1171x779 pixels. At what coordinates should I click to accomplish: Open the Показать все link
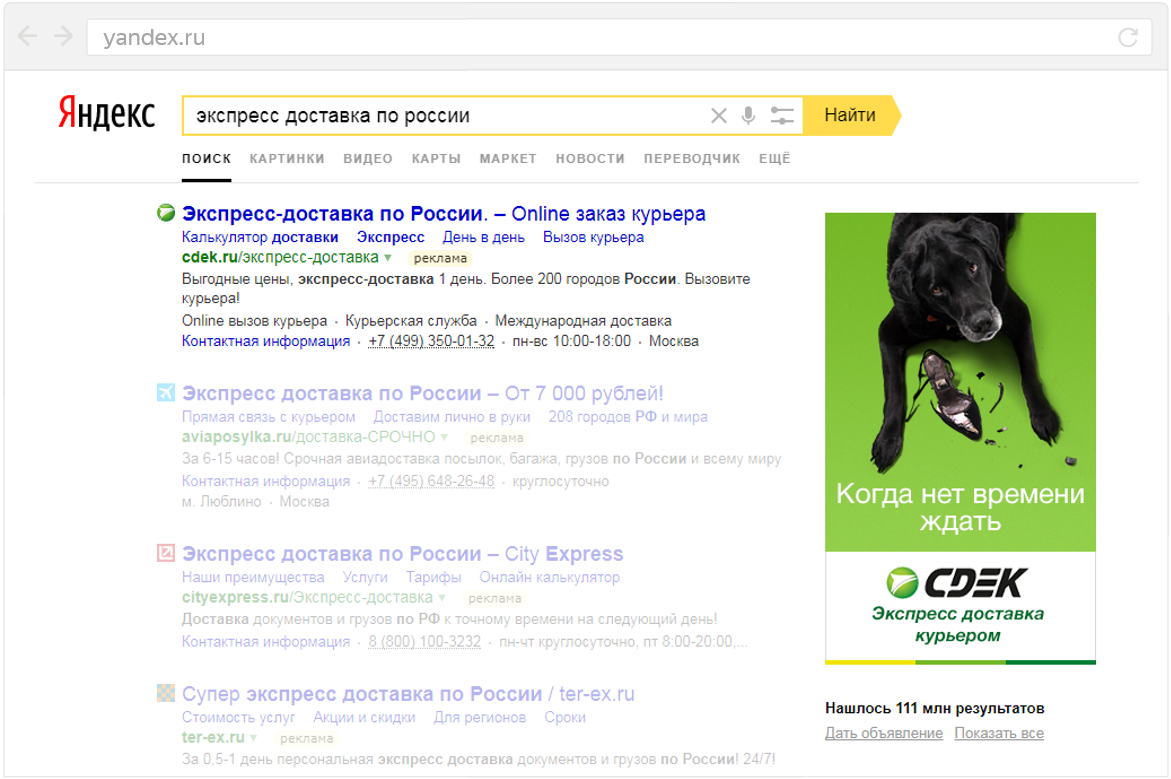pyautogui.click(x=999, y=733)
